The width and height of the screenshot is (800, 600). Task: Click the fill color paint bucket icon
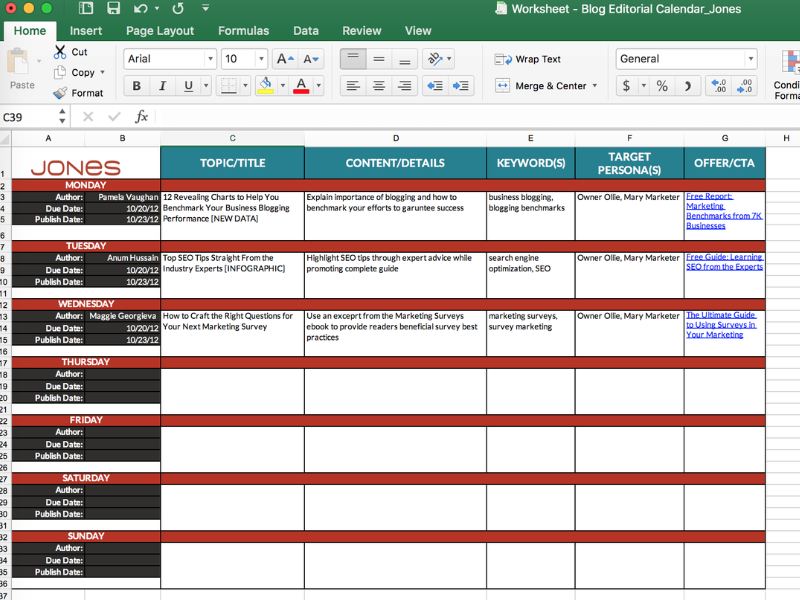tap(265, 85)
